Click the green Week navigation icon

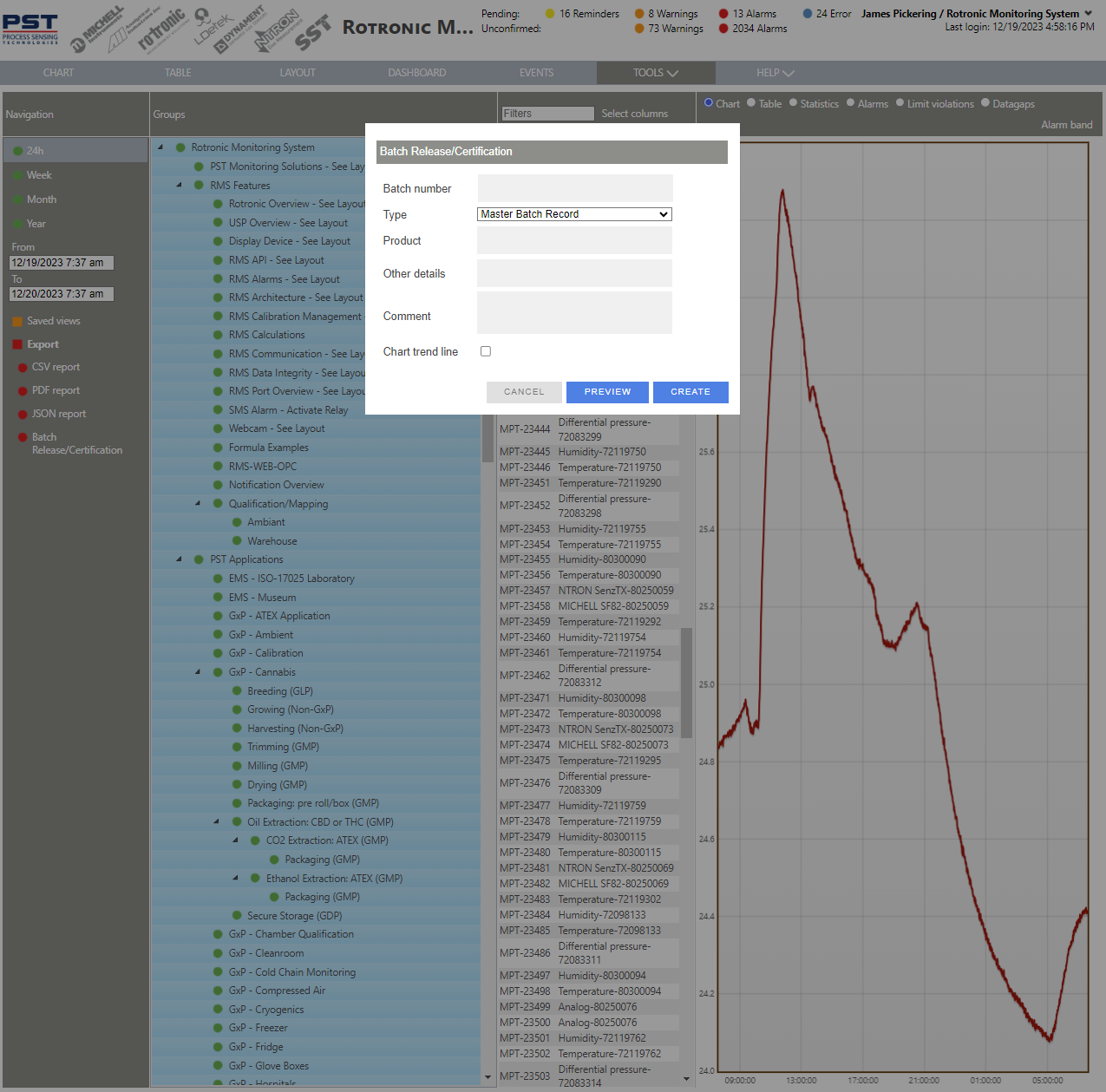[x=17, y=175]
